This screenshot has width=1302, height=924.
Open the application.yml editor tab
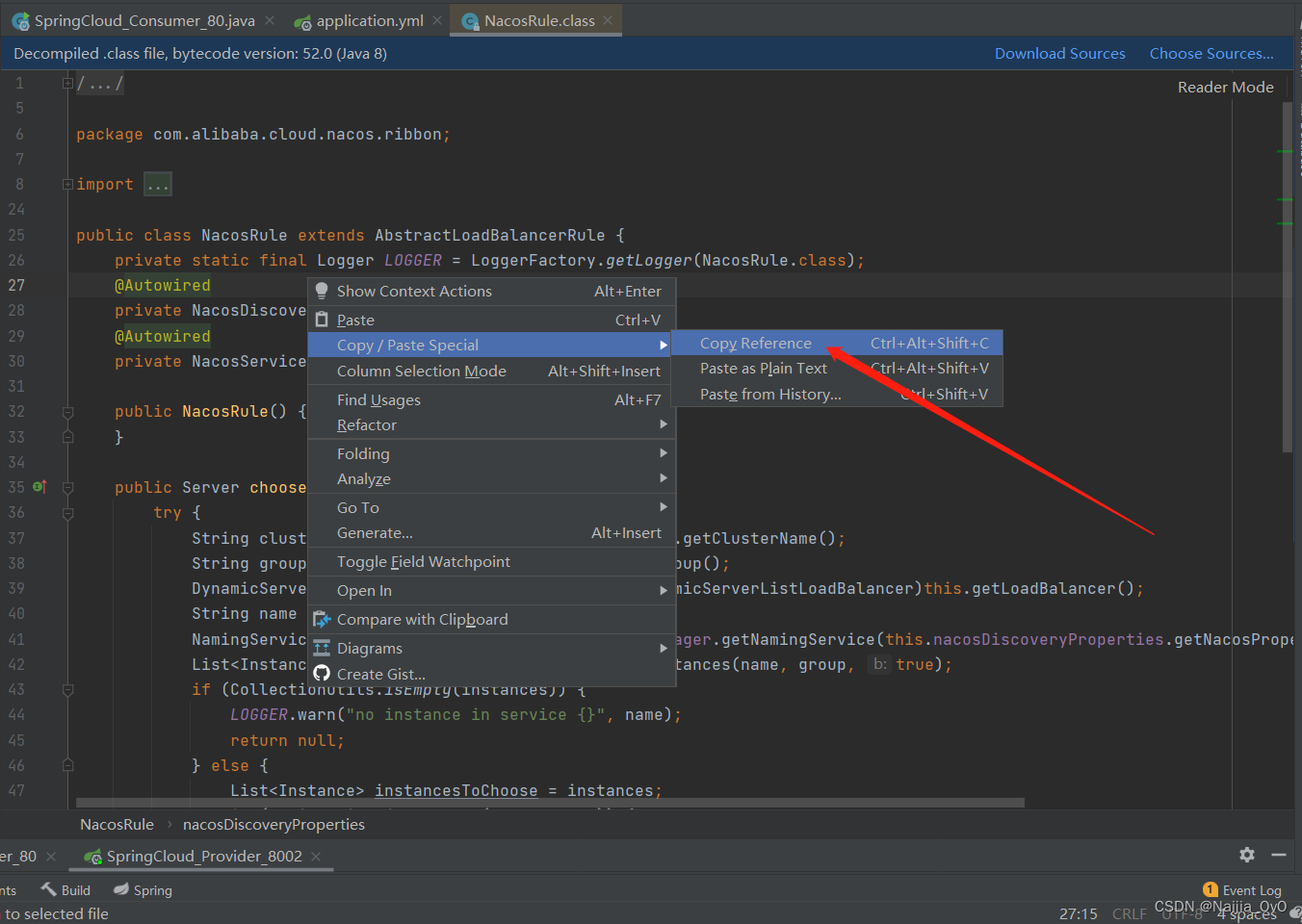pyautogui.click(x=370, y=20)
